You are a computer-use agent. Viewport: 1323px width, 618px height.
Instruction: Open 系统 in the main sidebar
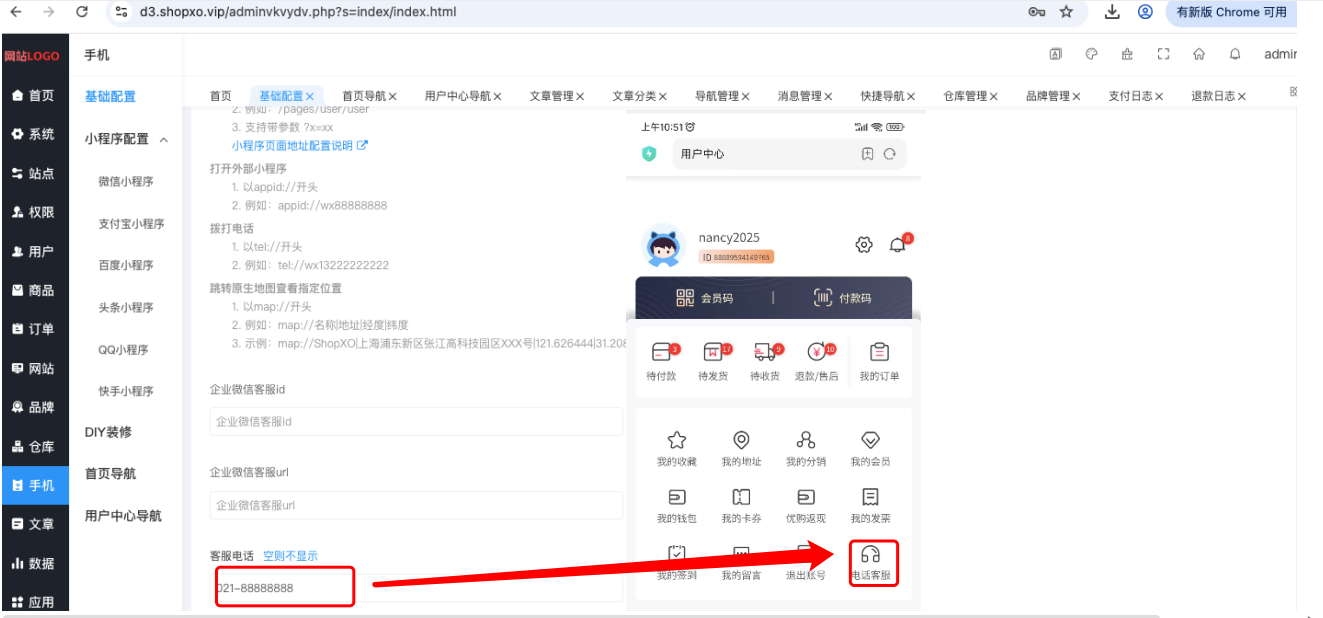34,134
